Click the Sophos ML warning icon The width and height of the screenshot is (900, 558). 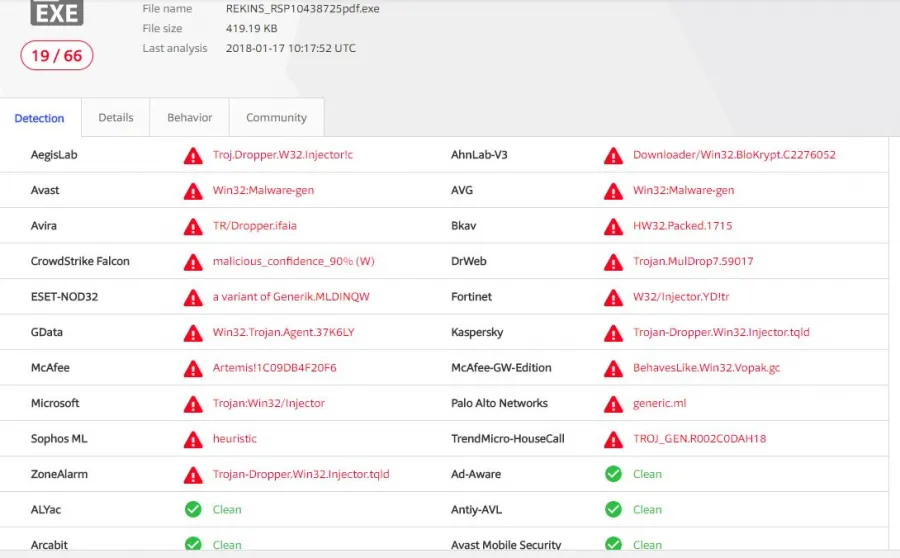click(193, 440)
